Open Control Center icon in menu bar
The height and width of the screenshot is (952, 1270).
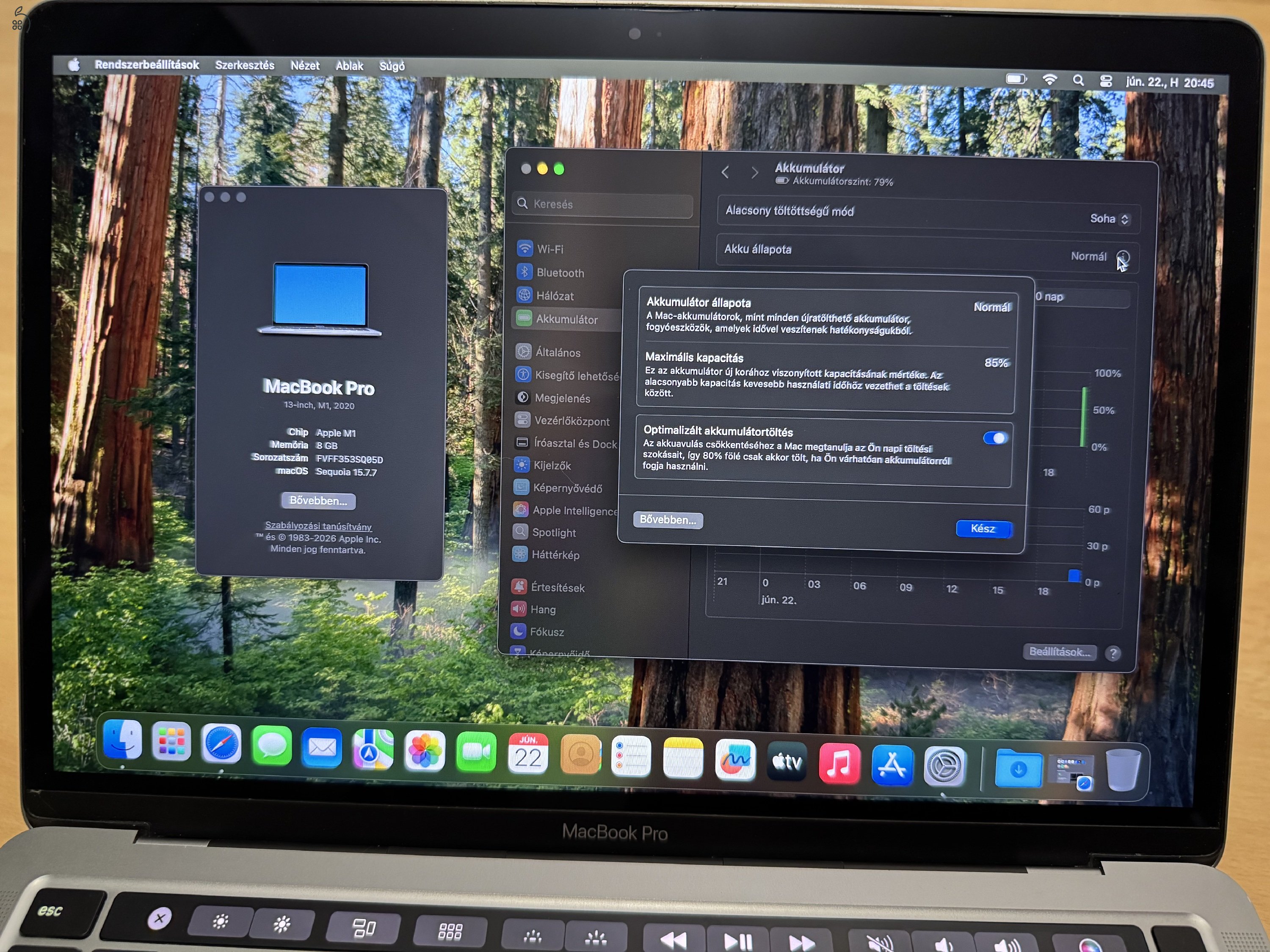point(1106,82)
